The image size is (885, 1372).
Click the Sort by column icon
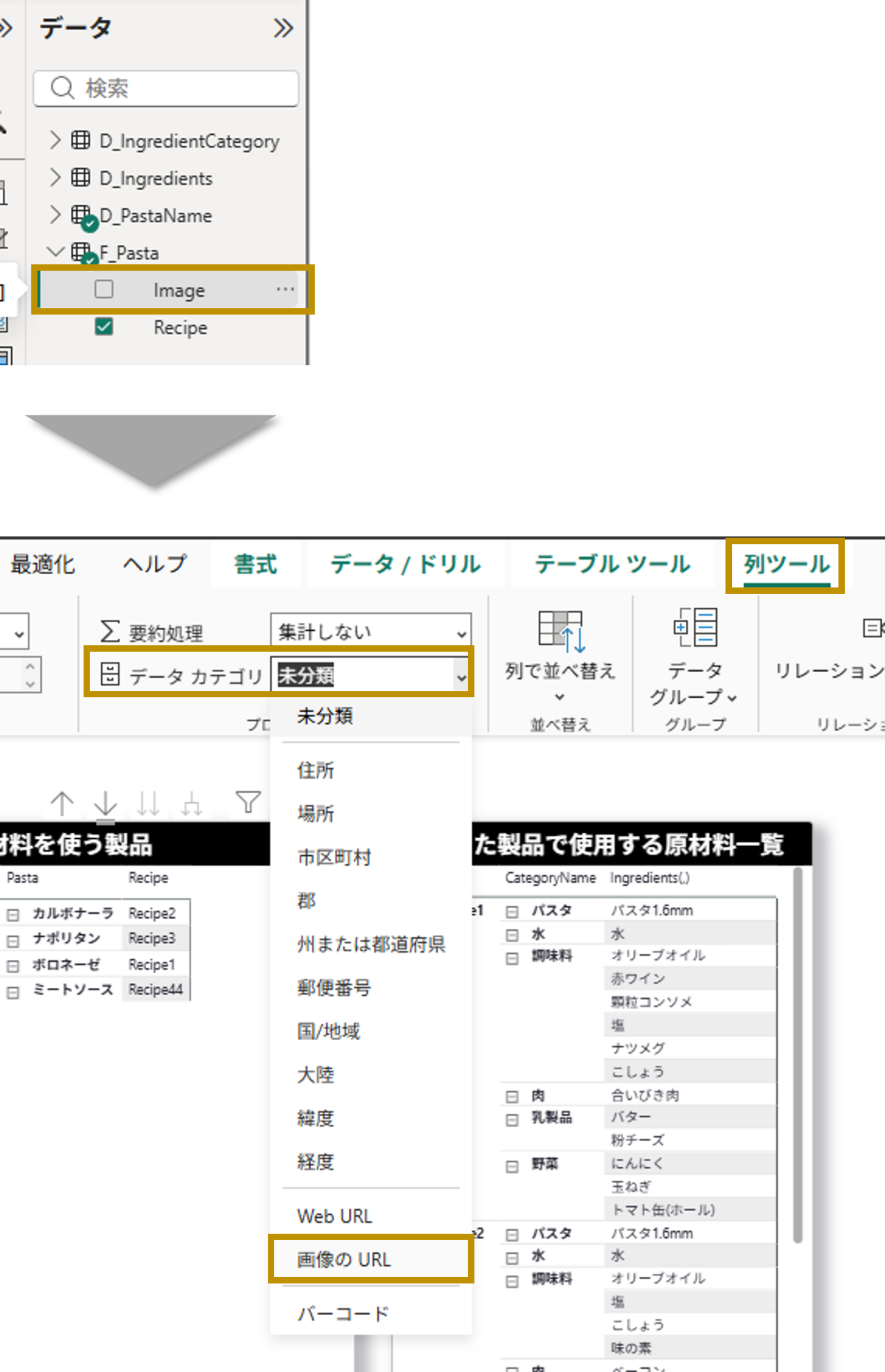560,632
